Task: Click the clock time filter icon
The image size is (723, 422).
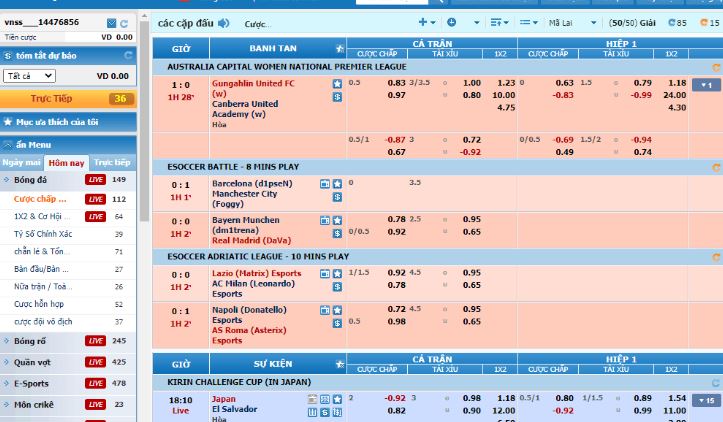Action: (x=451, y=22)
